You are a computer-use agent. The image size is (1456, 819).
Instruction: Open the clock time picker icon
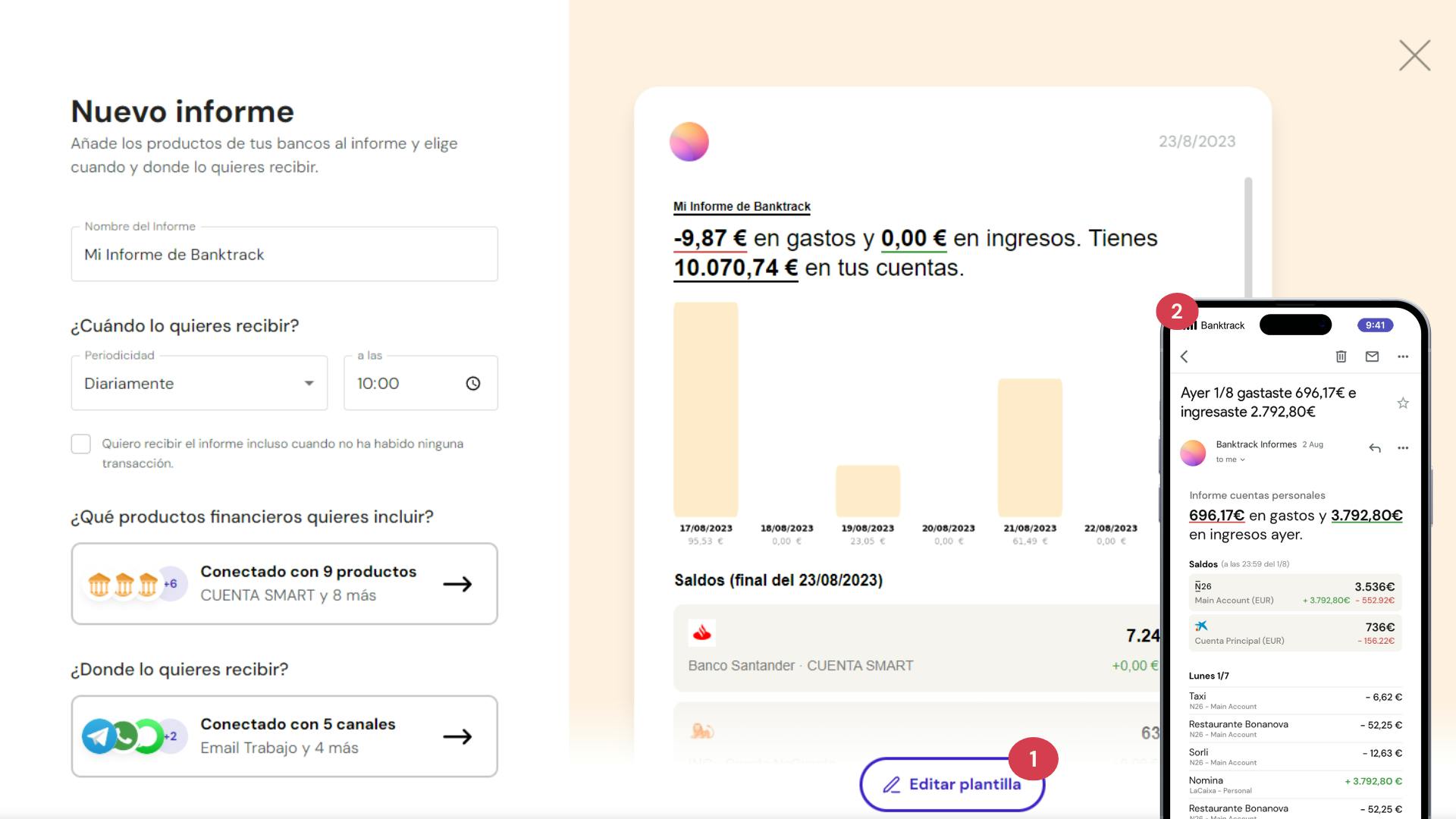(472, 384)
